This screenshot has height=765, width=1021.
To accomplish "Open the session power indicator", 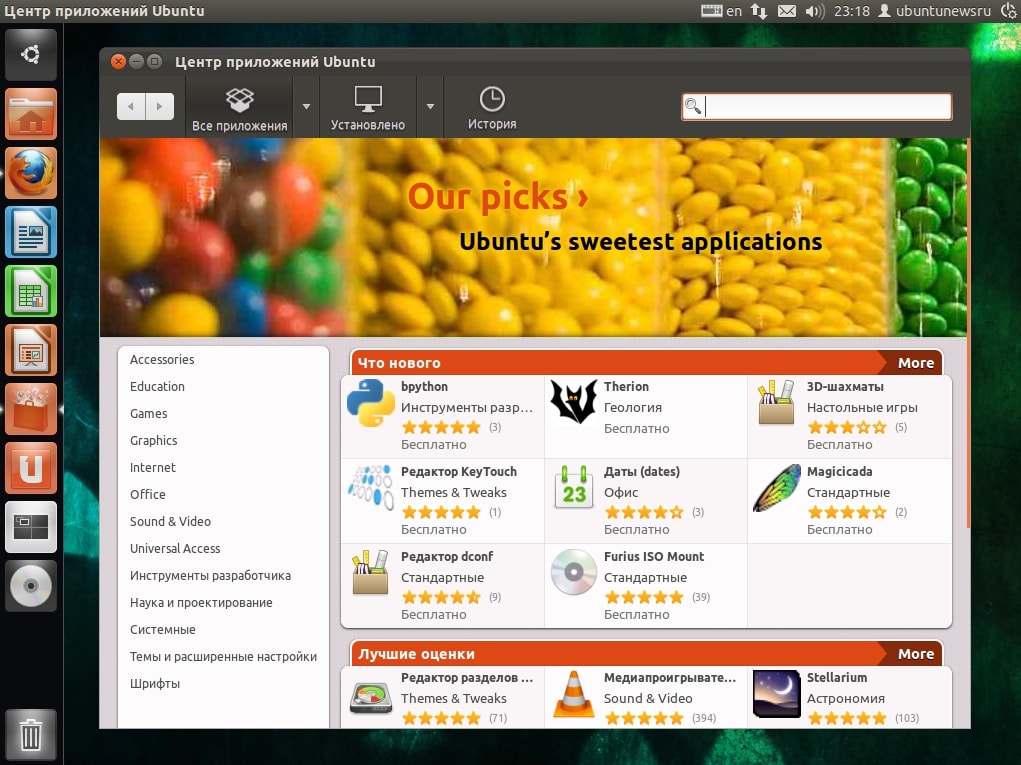I will [1009, 11].
